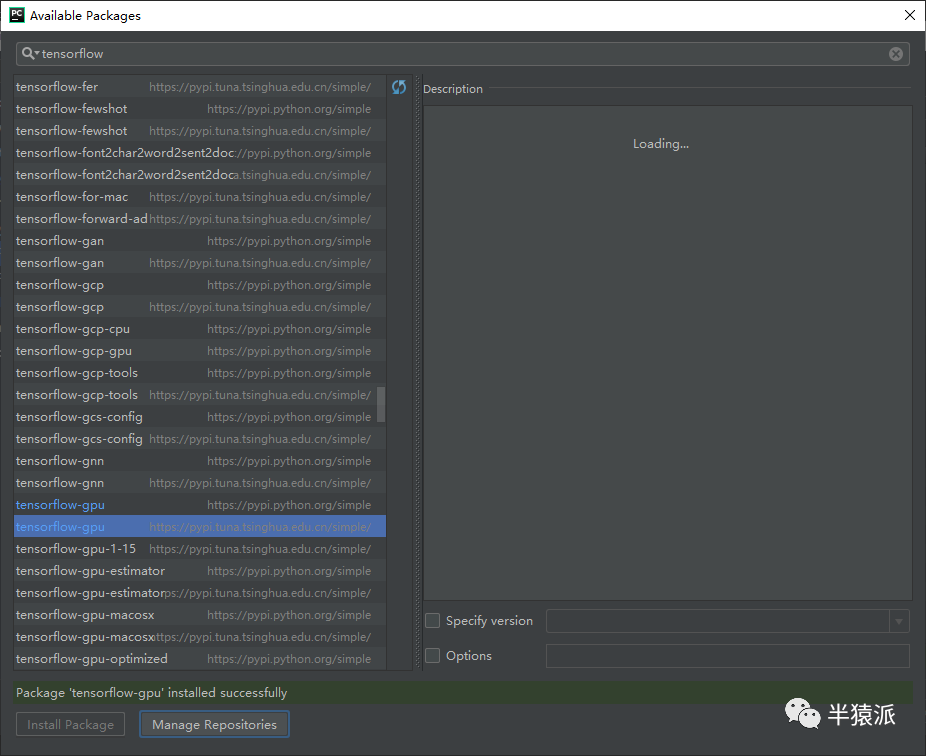Viewport: 926px width, 756px height.
Task: Select the tensorflow-for-mac package
Action: pos(200,197)
